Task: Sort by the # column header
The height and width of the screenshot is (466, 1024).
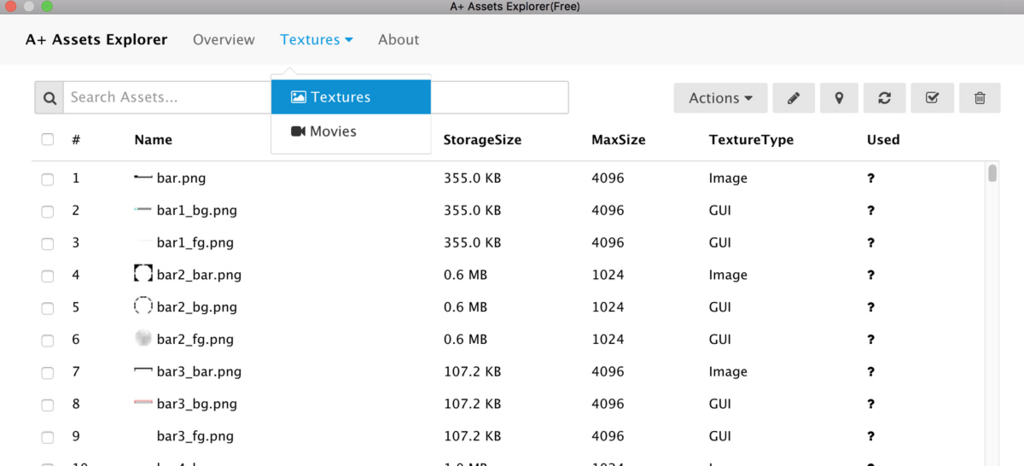Action: tap(76, 139)
